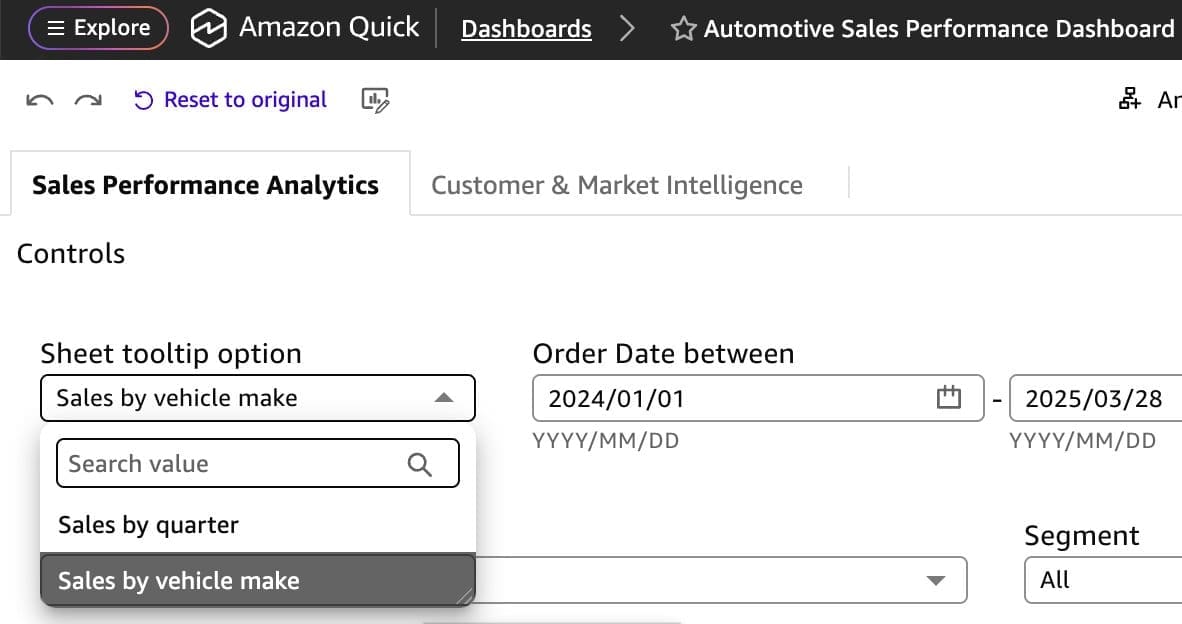Click the hierarchy icon at top right

point(1130,100)
